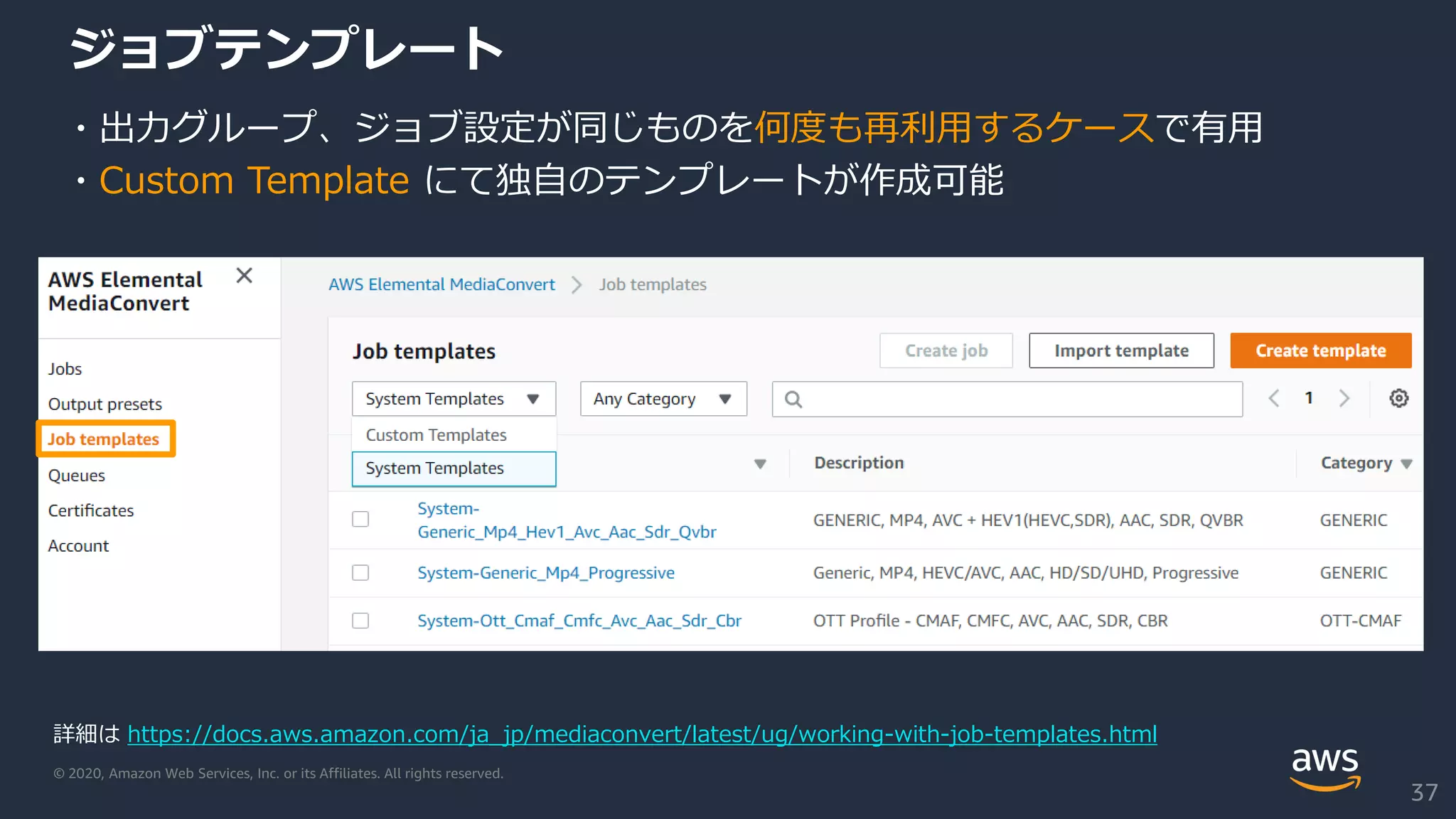Select Job templates in the sidebar
Screen dimensions: 1456x819
point(104,439)
